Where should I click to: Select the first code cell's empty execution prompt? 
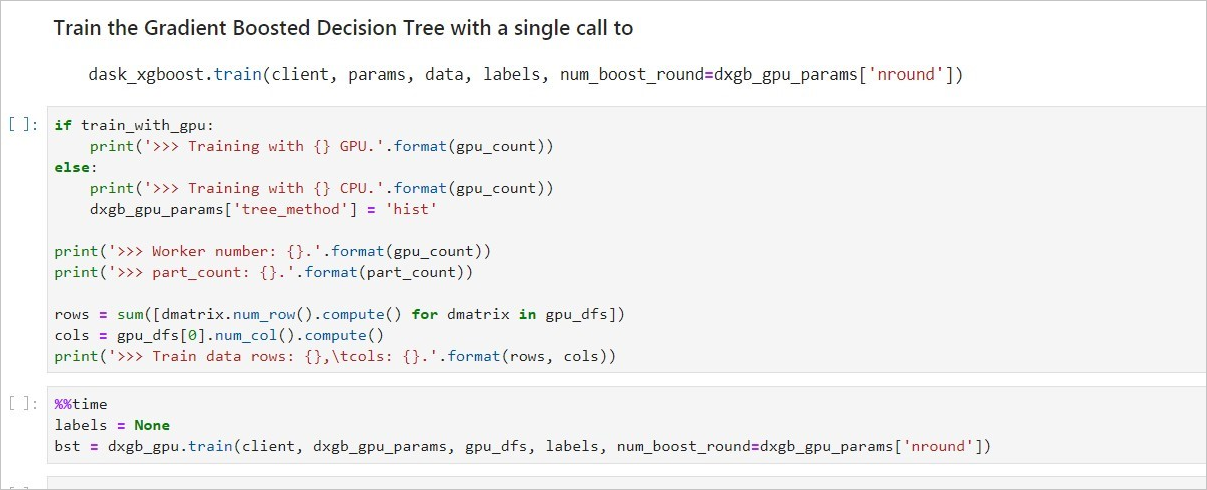pos(23,125)
